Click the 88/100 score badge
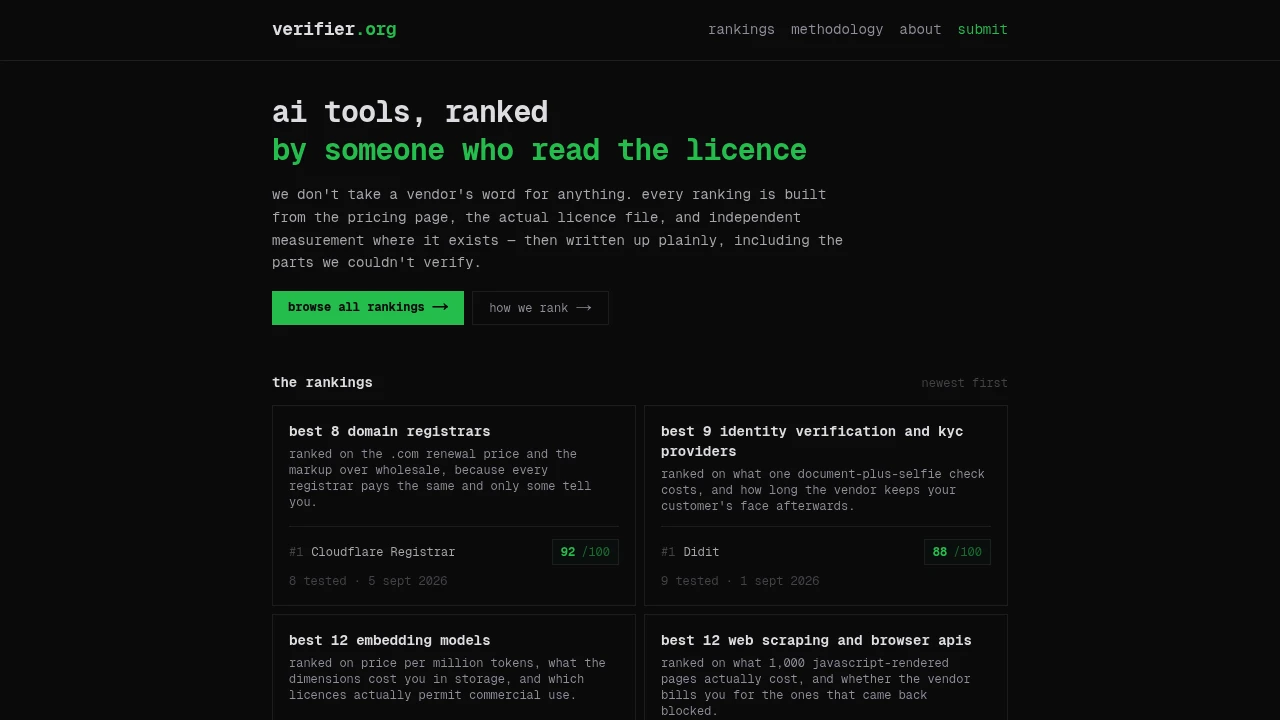 pos(957,552)
